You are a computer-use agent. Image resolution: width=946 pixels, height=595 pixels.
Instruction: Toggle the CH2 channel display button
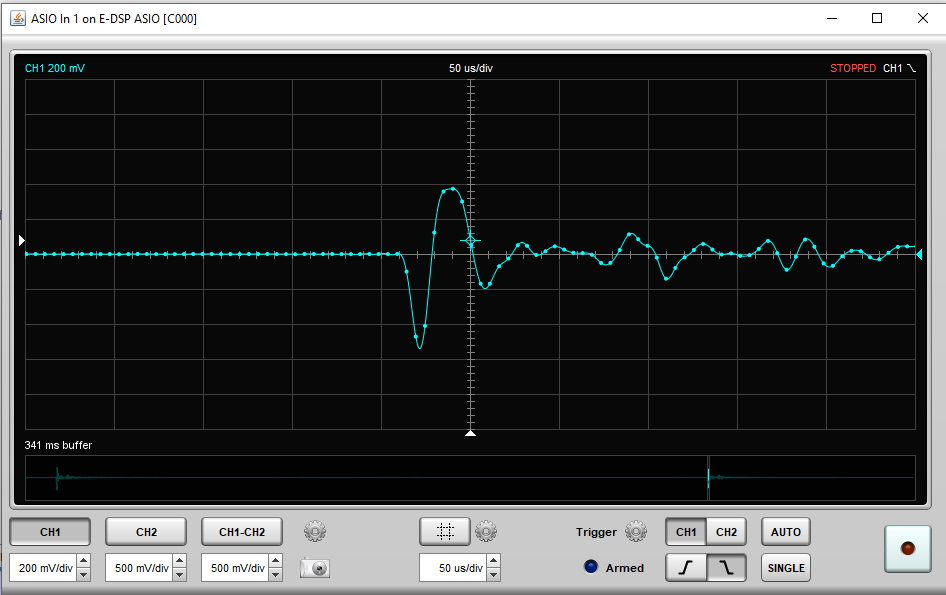[146, 532]
